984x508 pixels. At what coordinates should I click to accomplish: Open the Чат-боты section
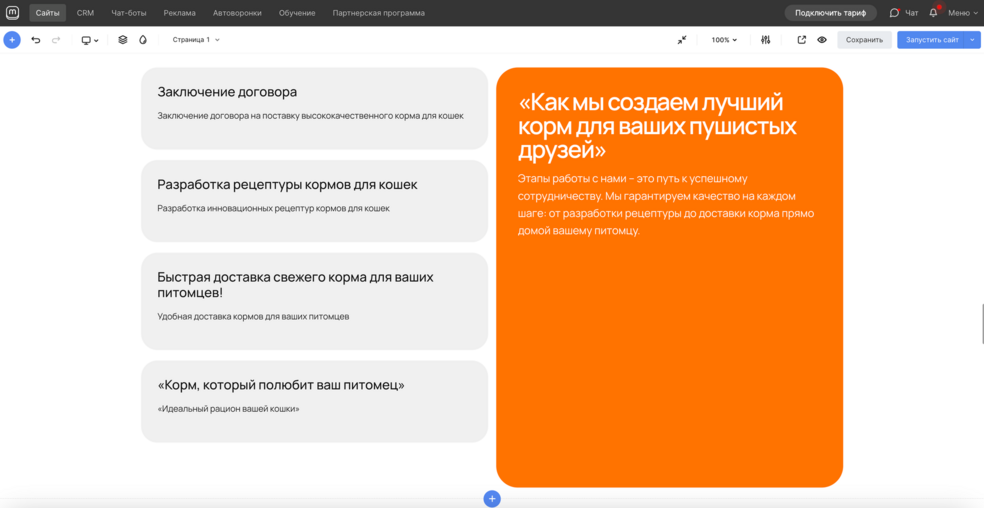click(x=129, y=13)
